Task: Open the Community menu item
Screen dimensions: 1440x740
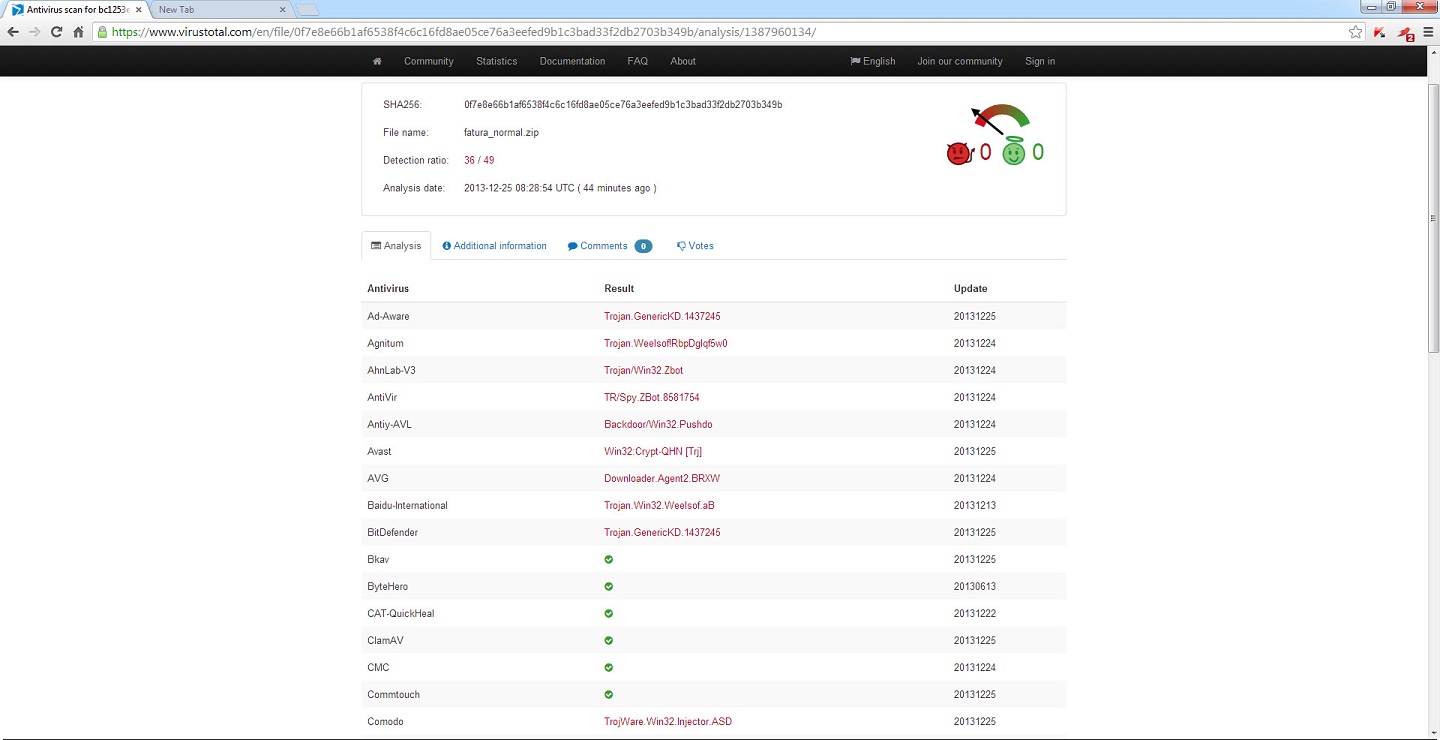Action: pos(429,61)
